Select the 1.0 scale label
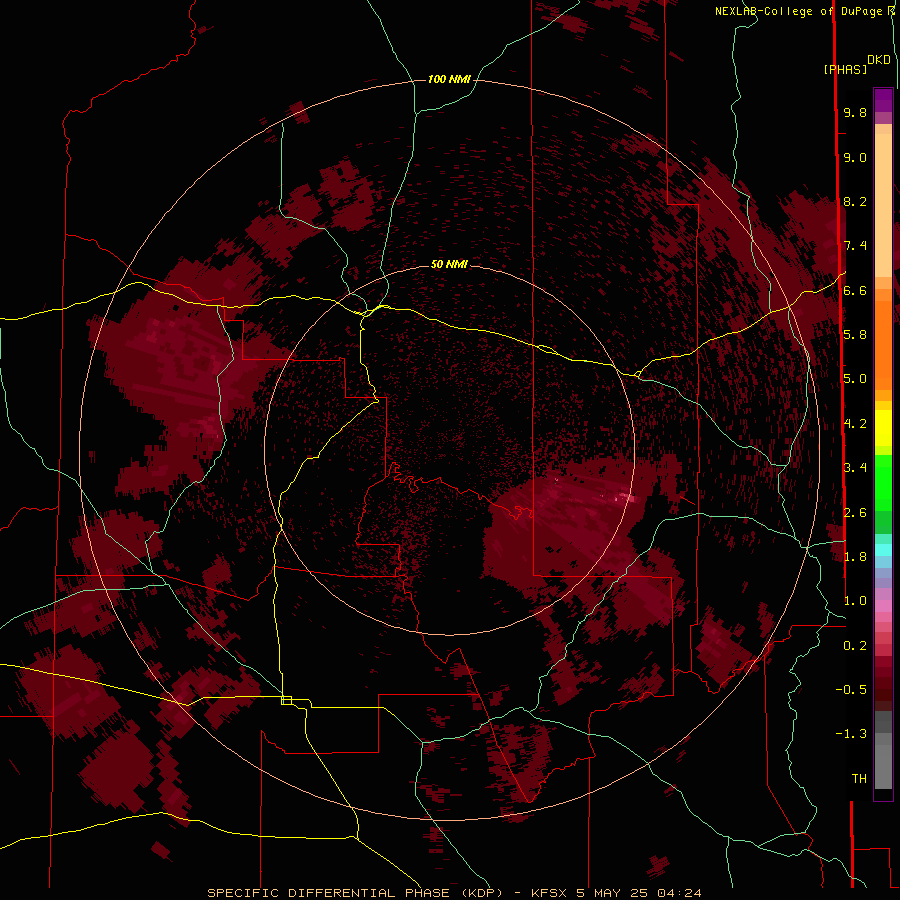 [855, 601]
